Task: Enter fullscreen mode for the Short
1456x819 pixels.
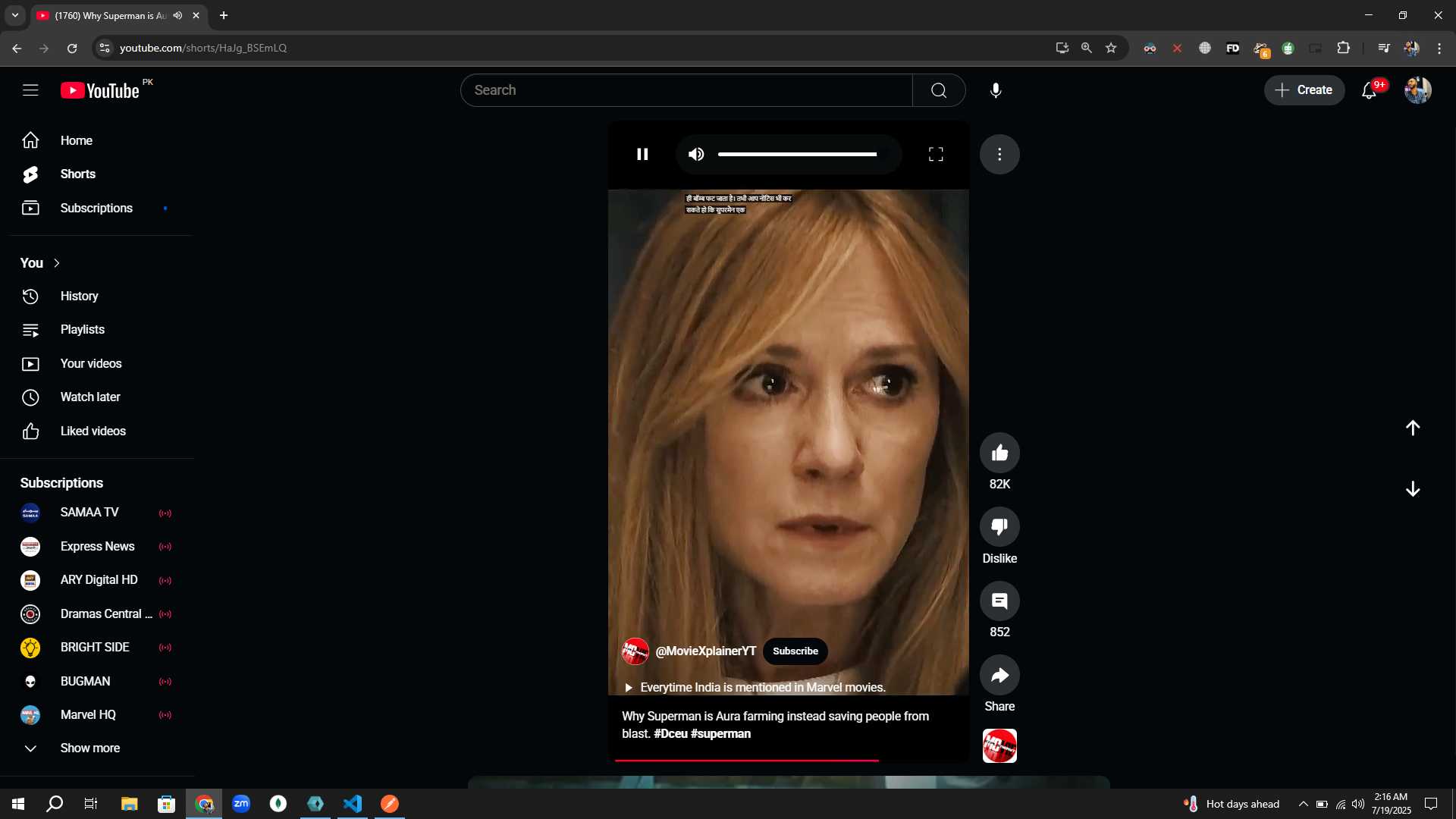Action: 936,154
